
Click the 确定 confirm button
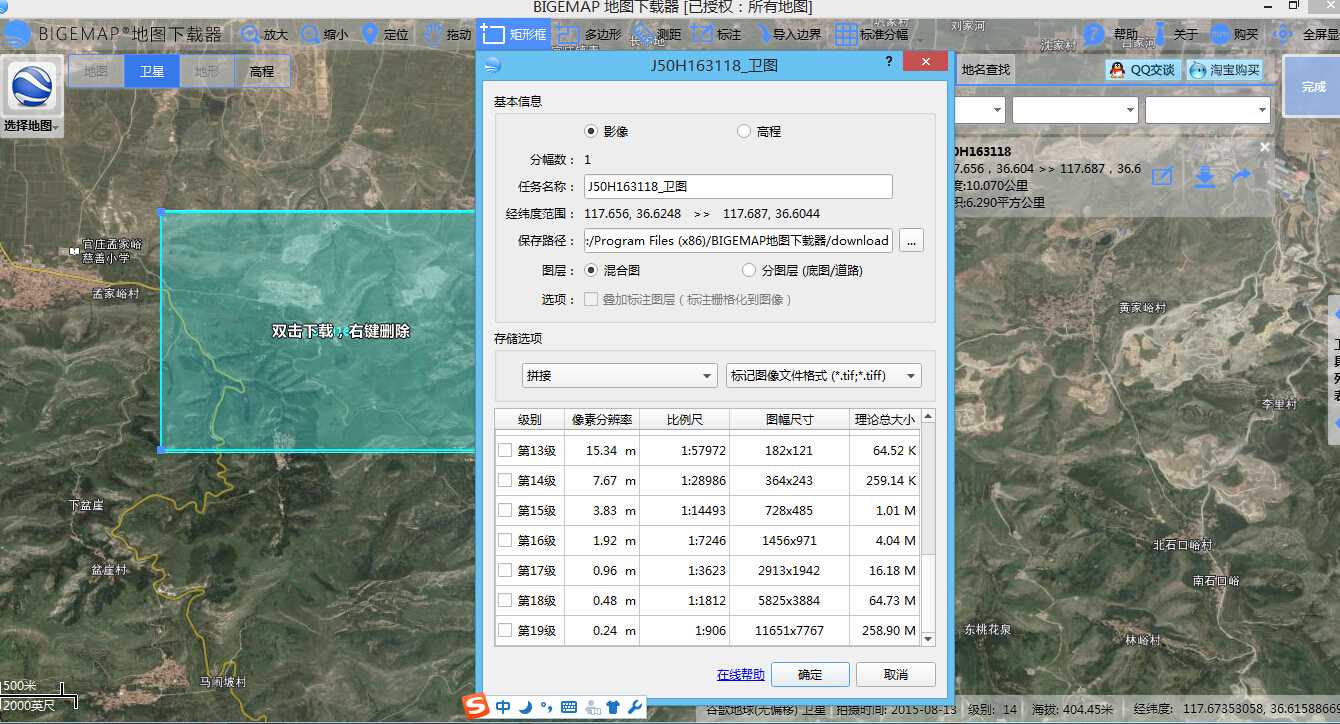[810, 674]
